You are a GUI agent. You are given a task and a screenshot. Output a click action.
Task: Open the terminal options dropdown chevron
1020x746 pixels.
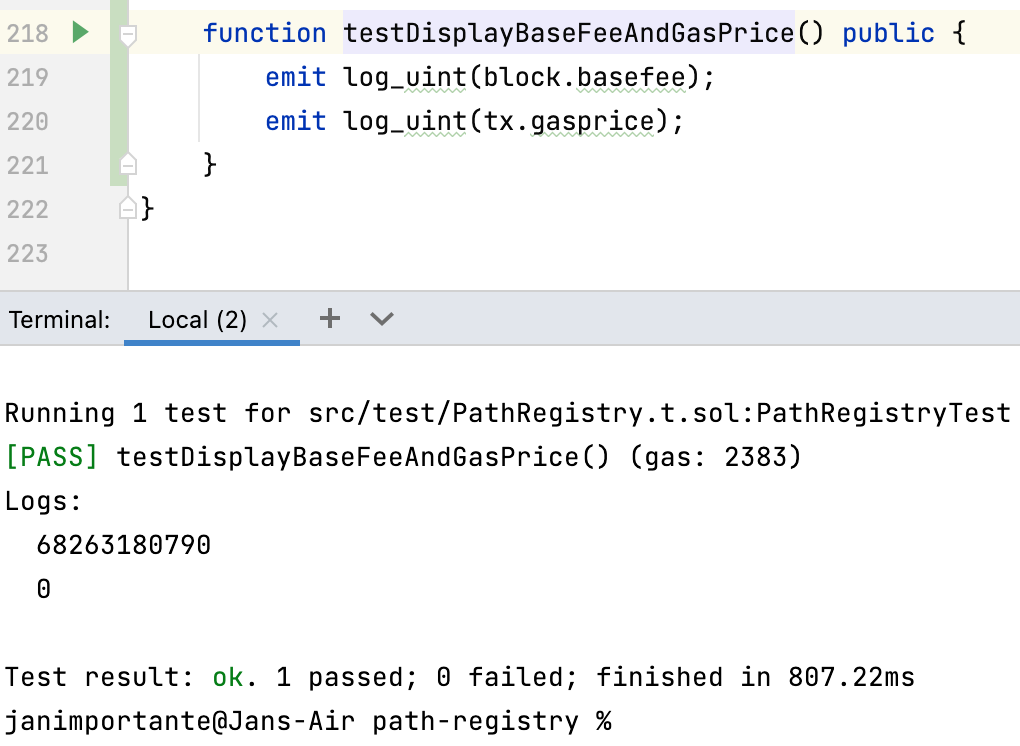pos(381,318)
